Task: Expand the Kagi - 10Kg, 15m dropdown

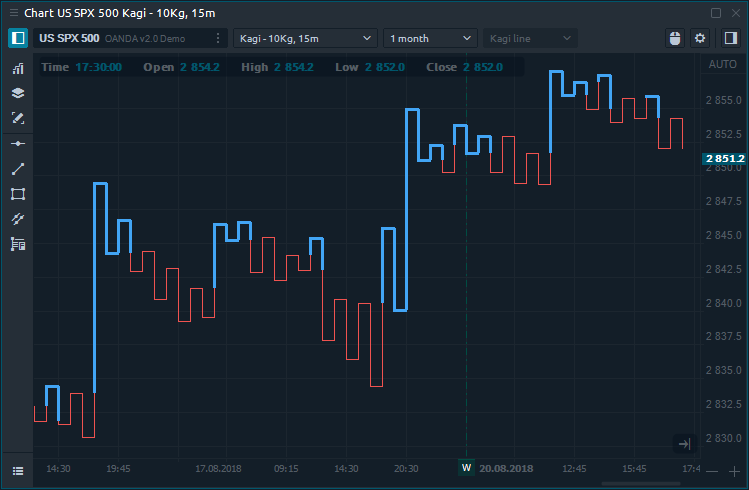Action: tap(304, 38)
